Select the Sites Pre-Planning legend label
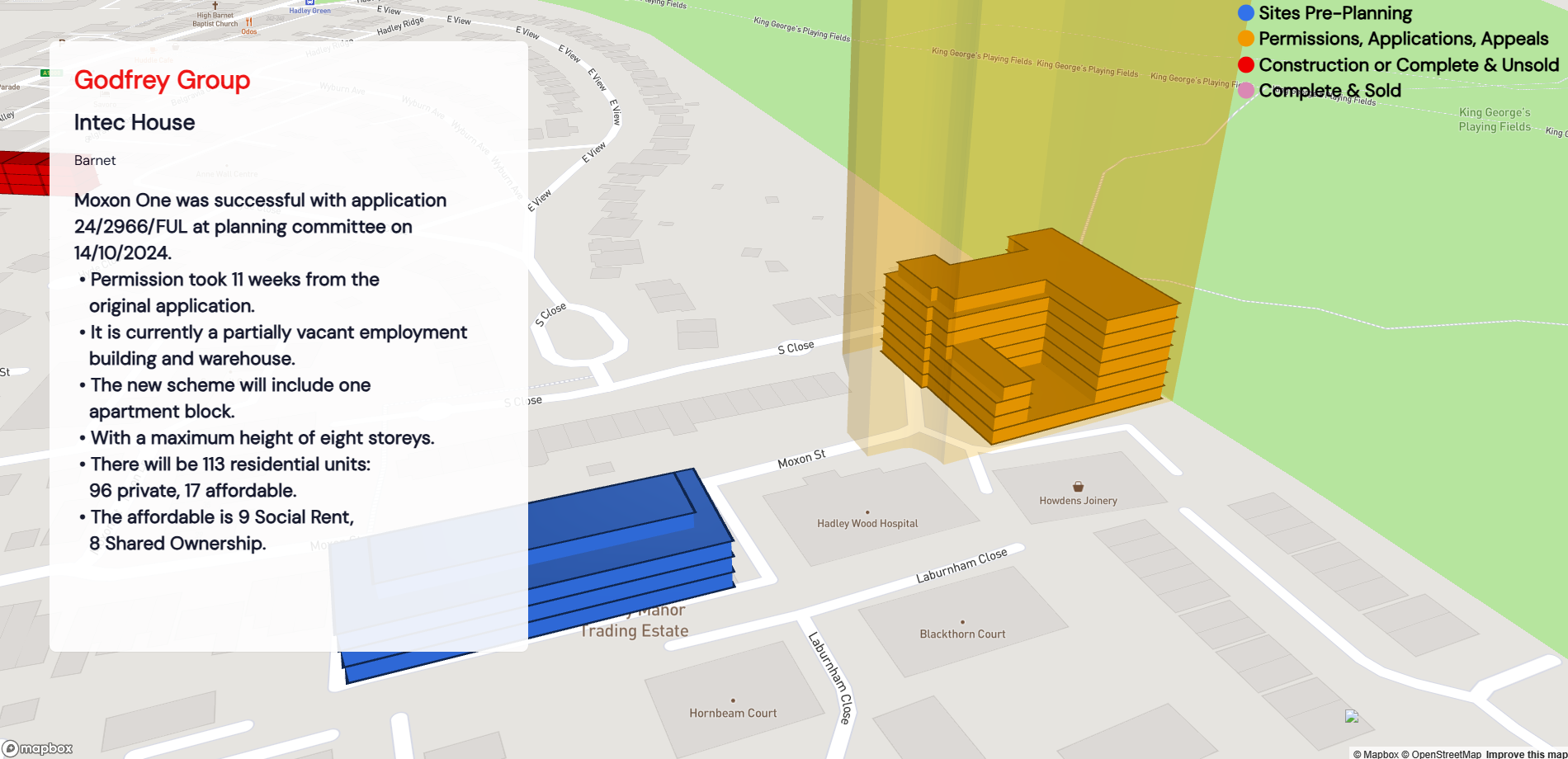Screen dimensions: 1568x759 pos(1335,13)
